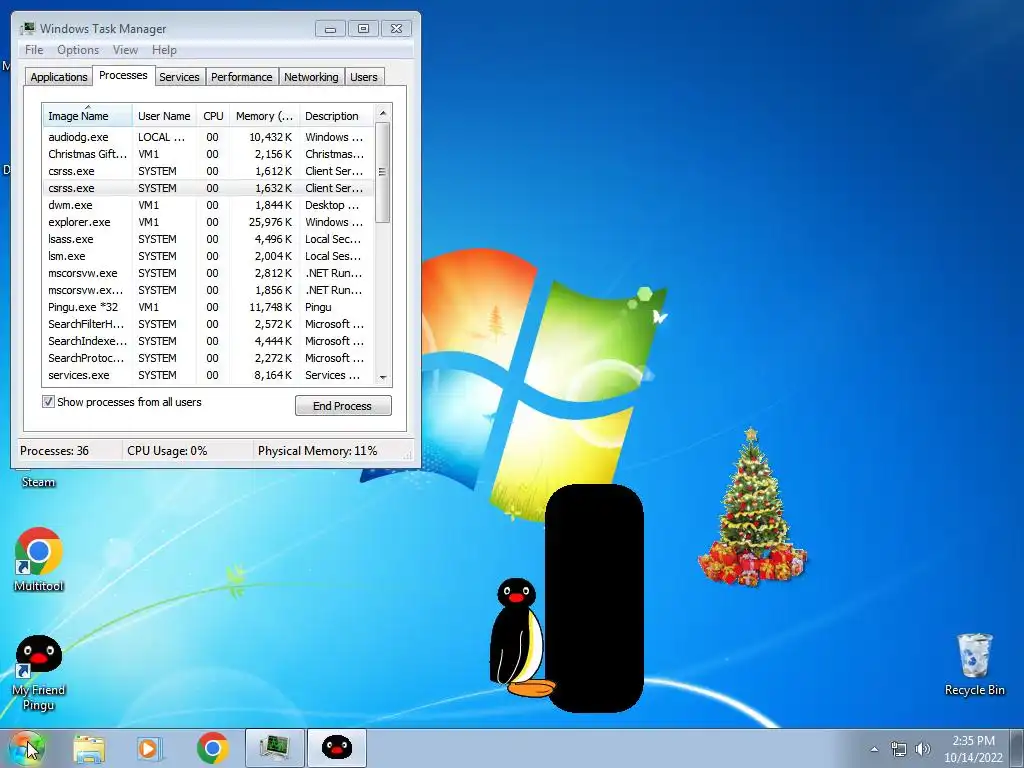
Task: Switch to the Networking tab
Action: click(x=311, y=77)
